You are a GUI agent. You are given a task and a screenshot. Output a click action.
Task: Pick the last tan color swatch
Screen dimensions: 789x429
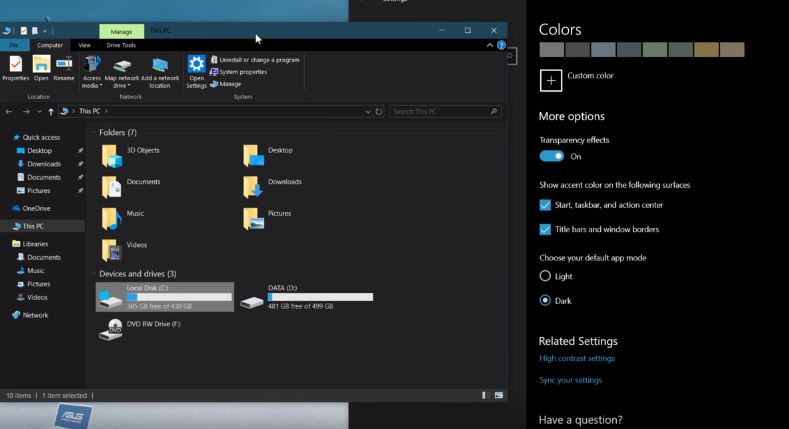click(x=732, y=50)
